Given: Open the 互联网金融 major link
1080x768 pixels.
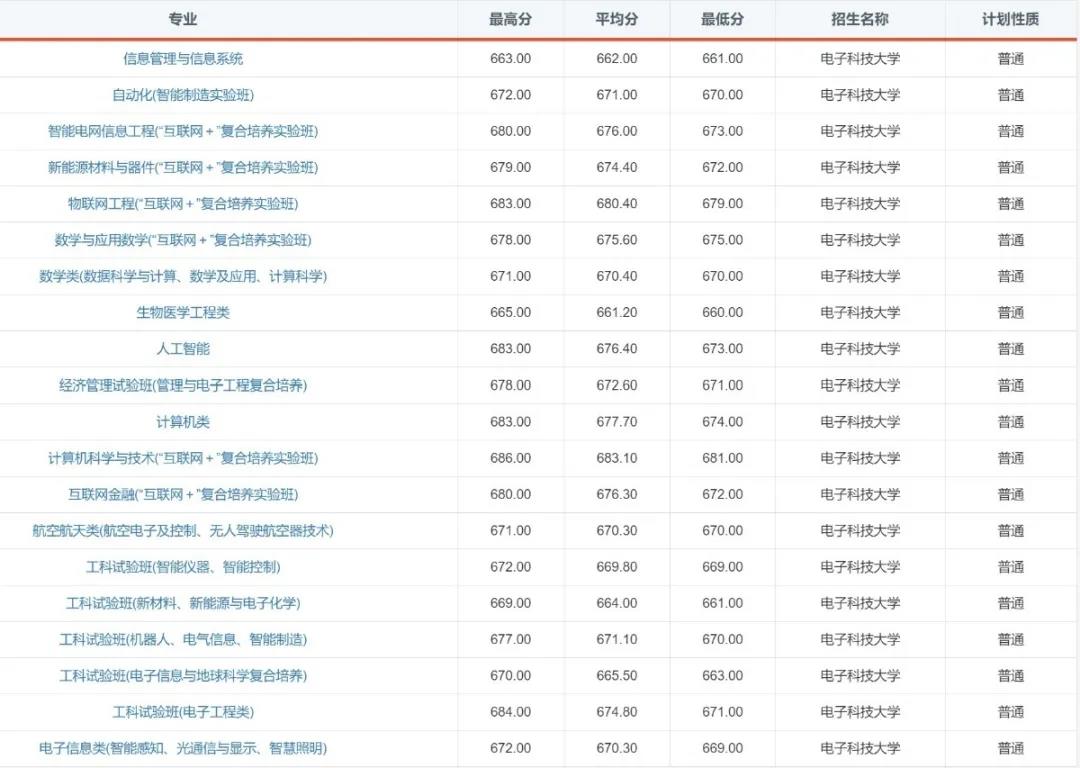Looking at the screenshot, I should tap(182, 494).
